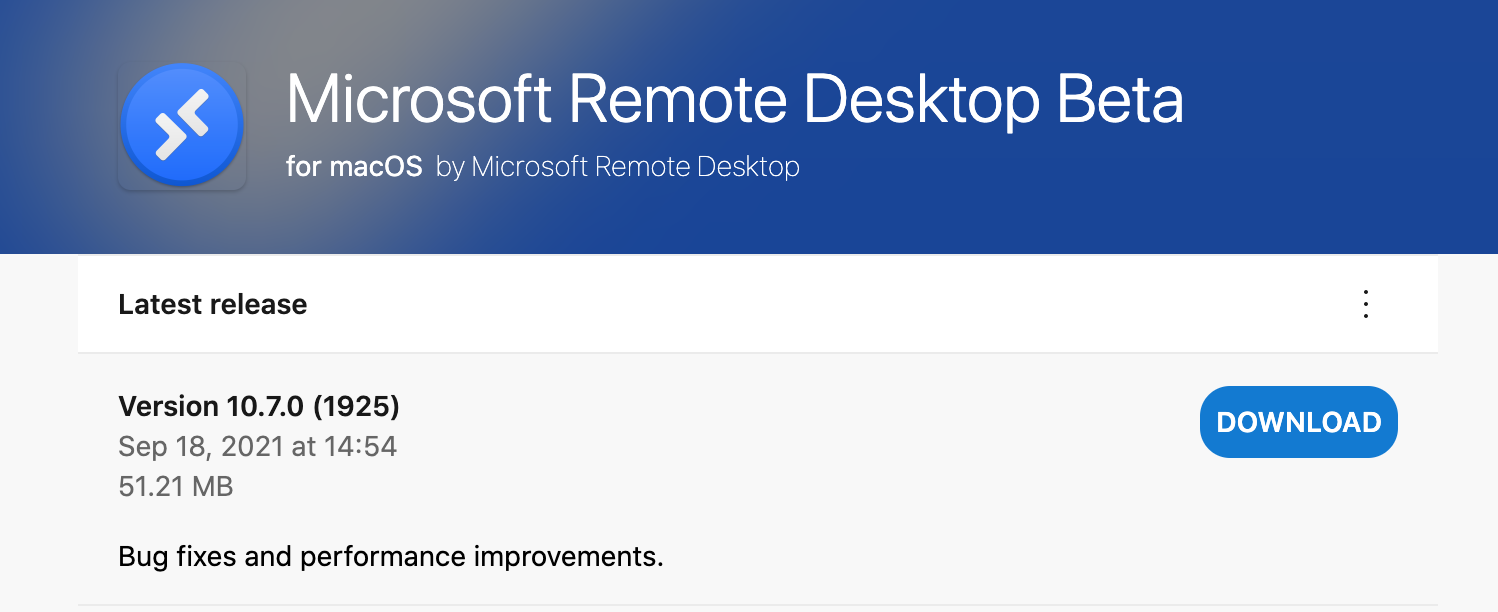Open the Microsoft Remote Desktop publisher page
Screen dimensions: 1498x612
[x=616, y=166]
